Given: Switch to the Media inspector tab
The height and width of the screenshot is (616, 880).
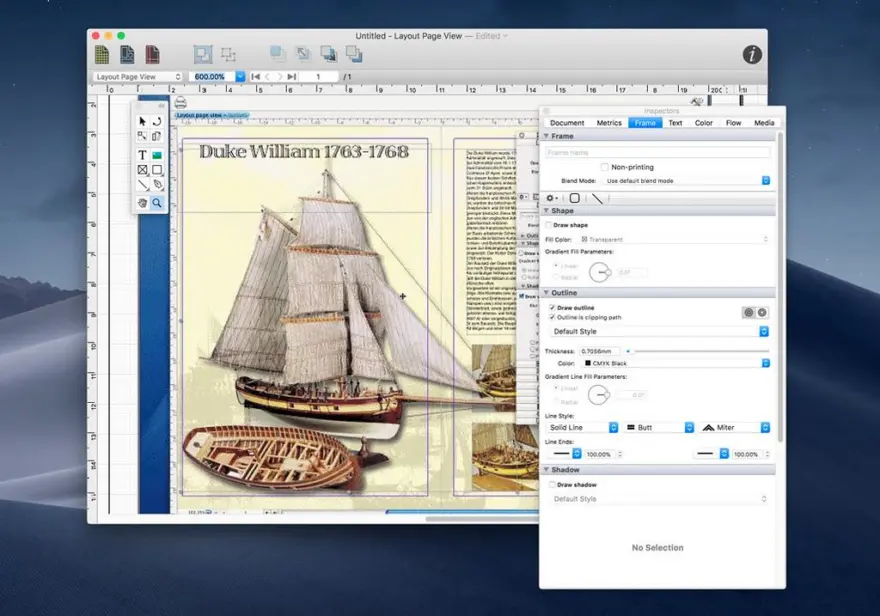Looking at the screenshot, I should pos(764,123).
